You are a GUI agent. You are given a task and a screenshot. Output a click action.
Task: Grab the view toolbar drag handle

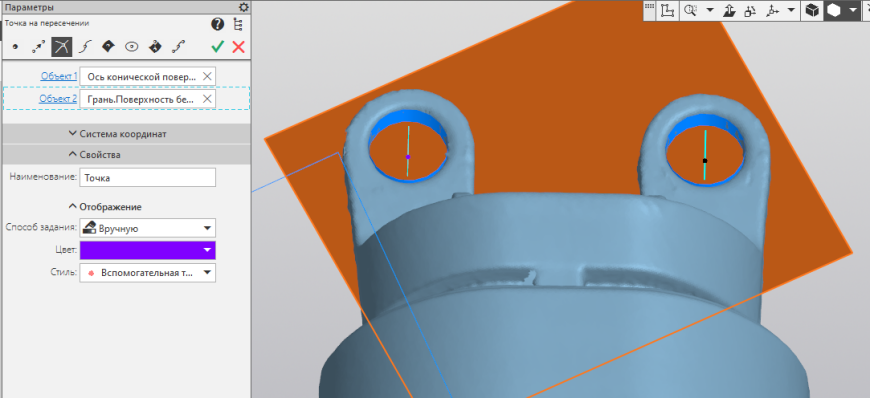pos(649,6)
